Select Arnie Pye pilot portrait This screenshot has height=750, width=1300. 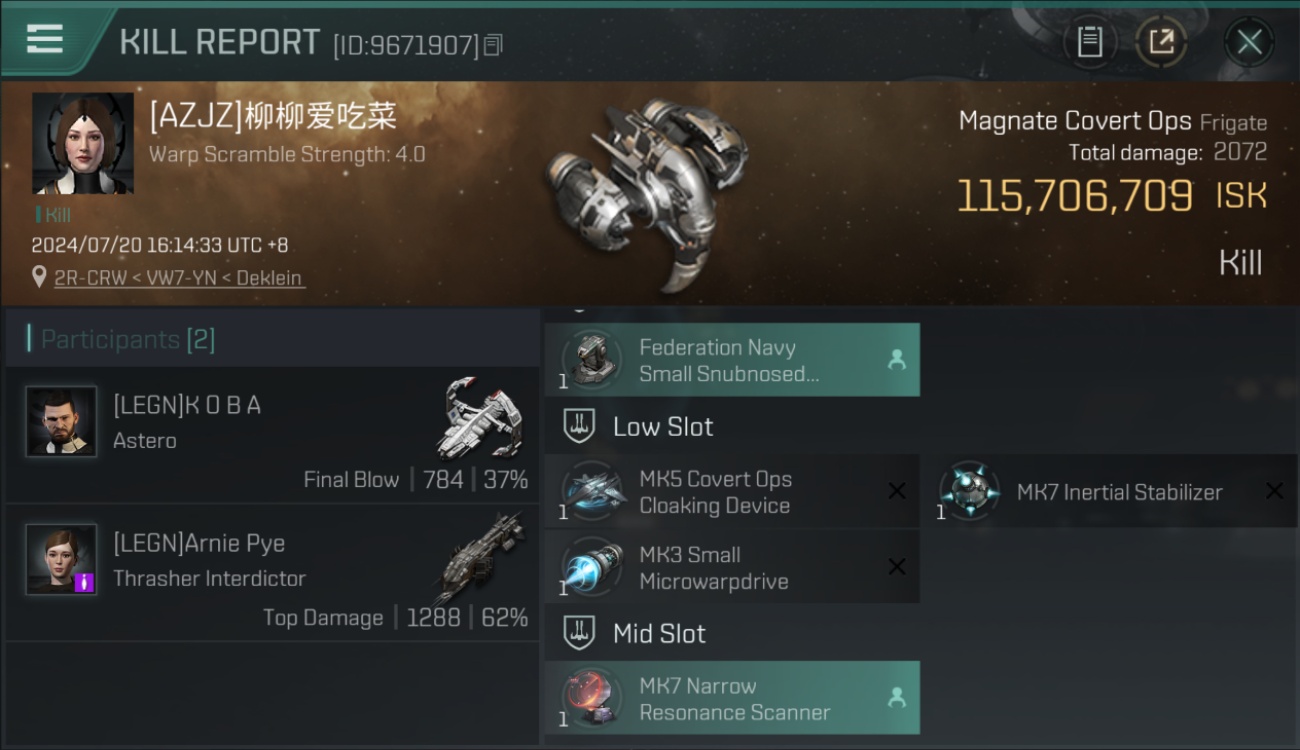62,560
